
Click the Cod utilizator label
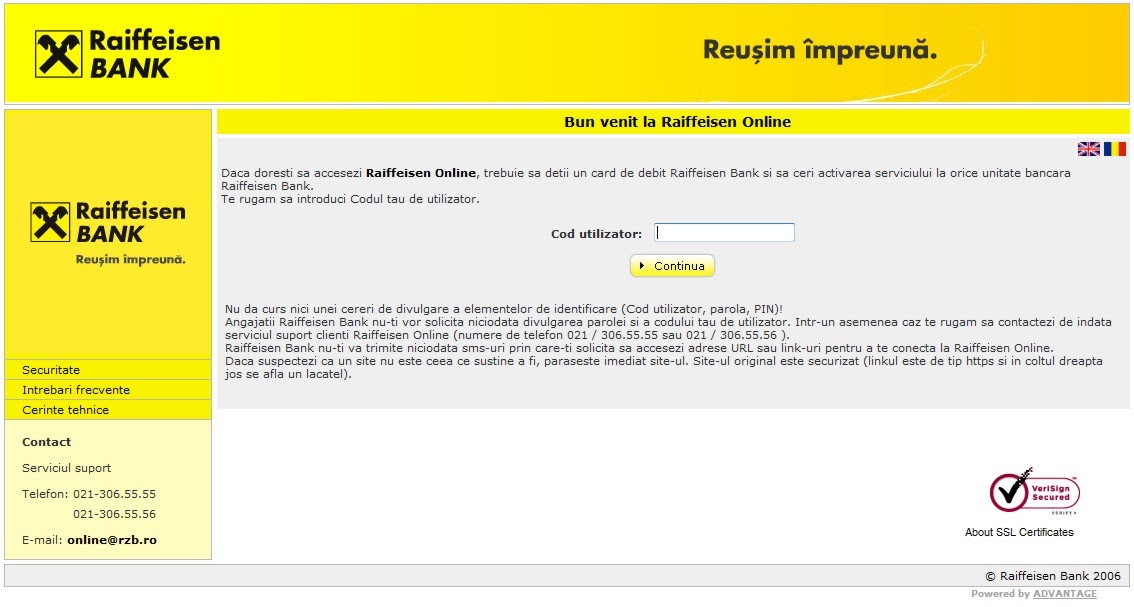click(597, 234)
